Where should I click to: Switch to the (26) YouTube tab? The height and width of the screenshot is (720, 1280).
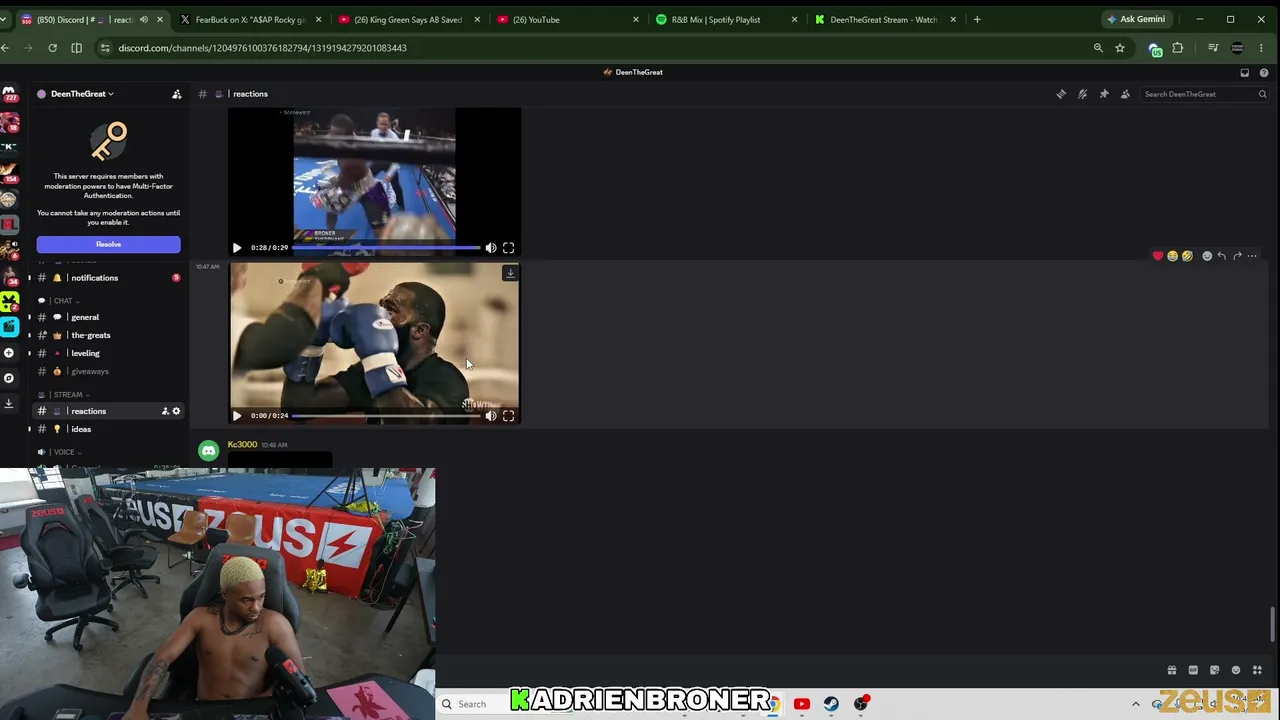(566, 19)
